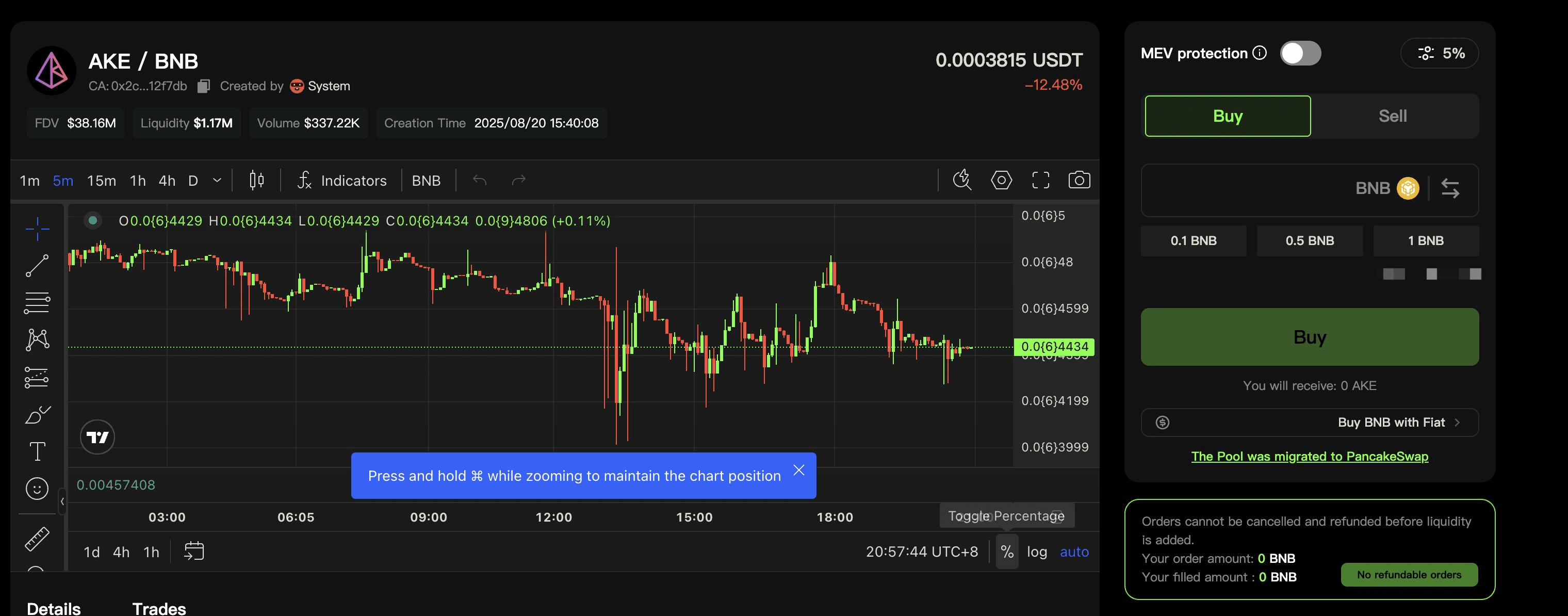The image size is (1568, 616).
Task: Open the PancakeSwap migration link
Action: (x=1309, y=457)
